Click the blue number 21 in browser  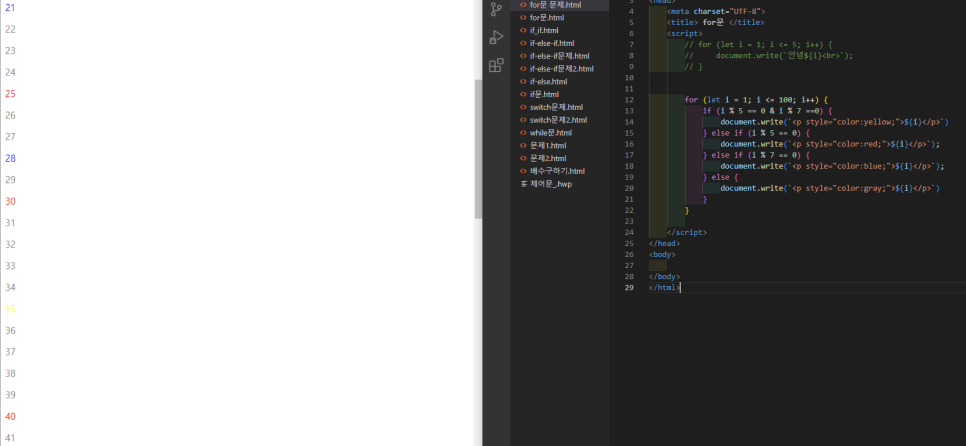[10, 8]
